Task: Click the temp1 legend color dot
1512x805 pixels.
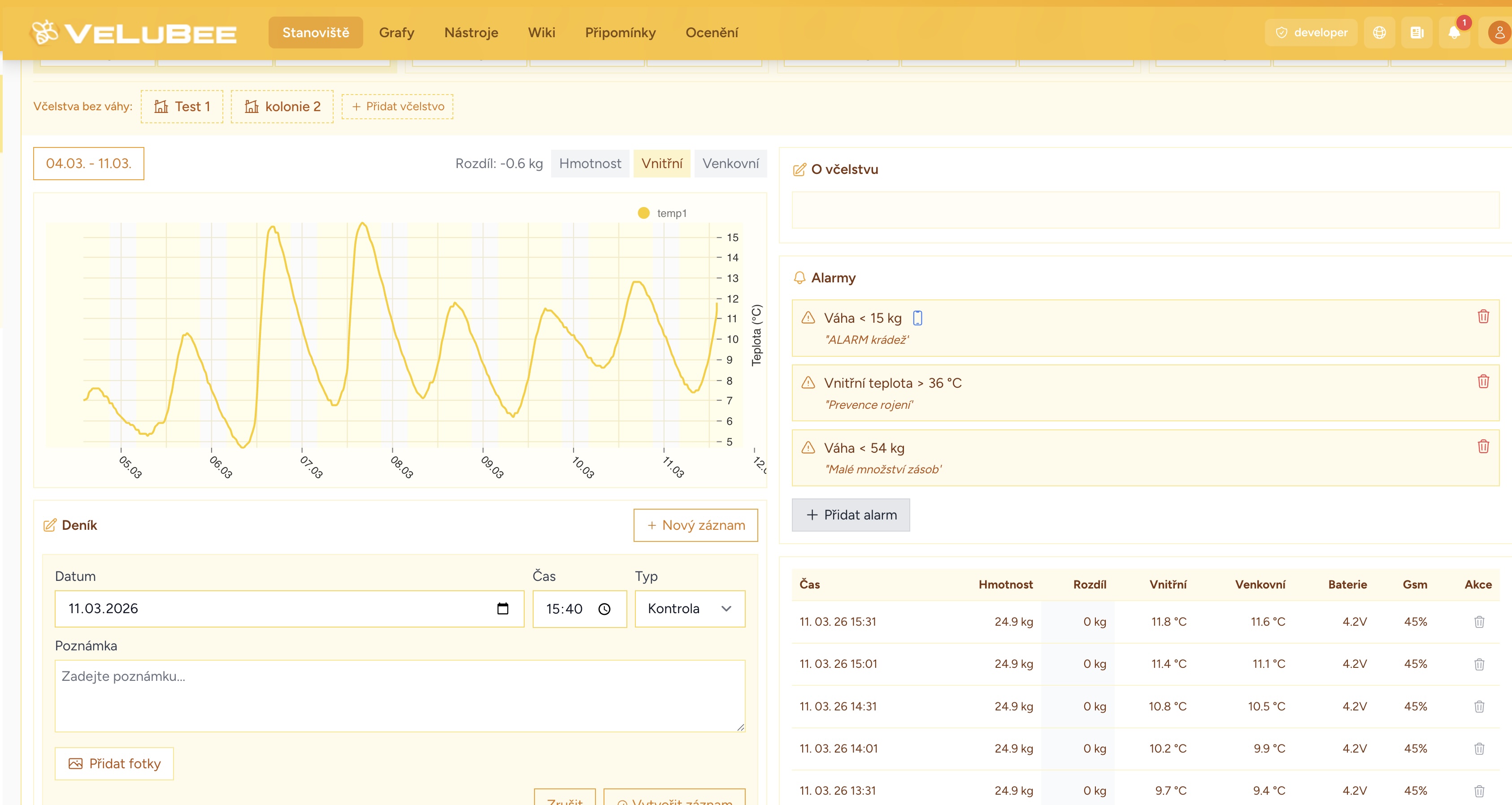Action: pyautogui.click(x=643, y=213)
